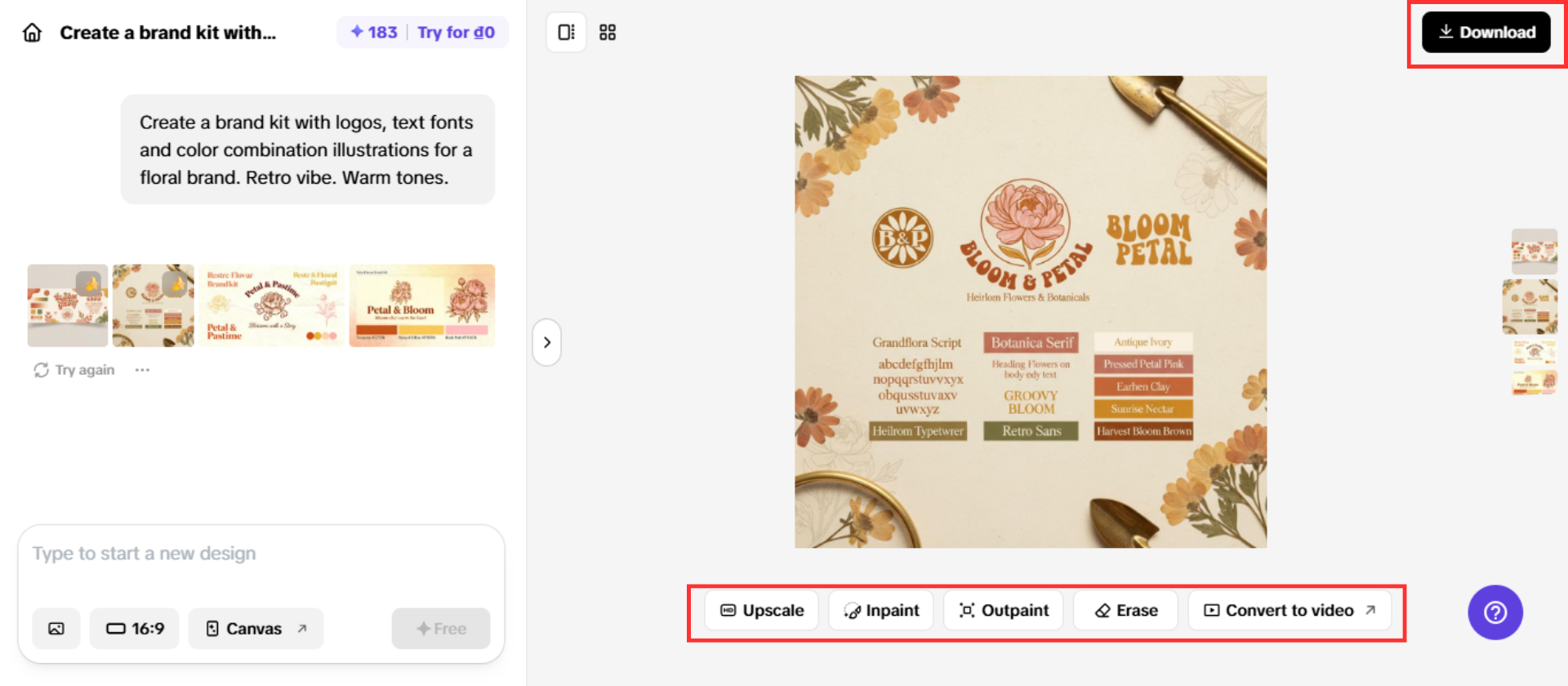Select the Inpaint tool
Viewport: 1568px width, 686px height.
pyautogui.click(x=881, y=611)
